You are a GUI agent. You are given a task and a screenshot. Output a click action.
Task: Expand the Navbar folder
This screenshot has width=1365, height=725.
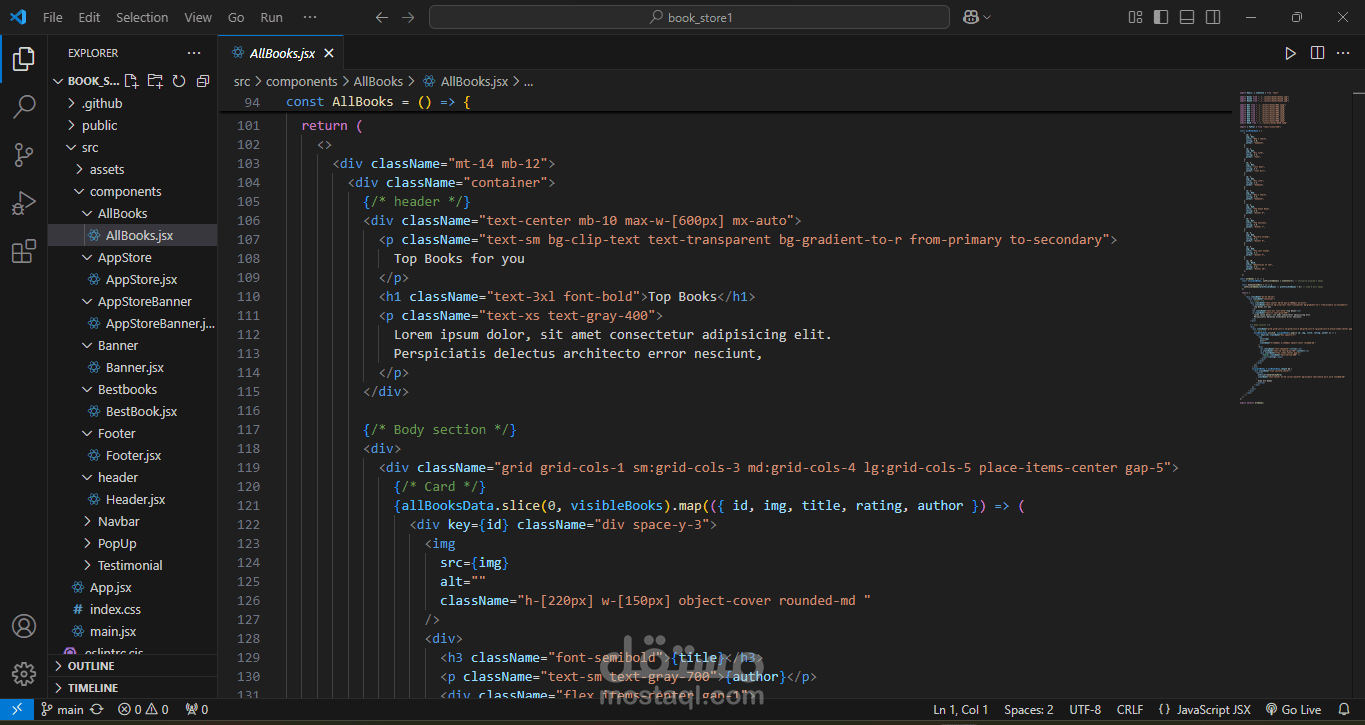pyautogui.click(x=118, y=521)
